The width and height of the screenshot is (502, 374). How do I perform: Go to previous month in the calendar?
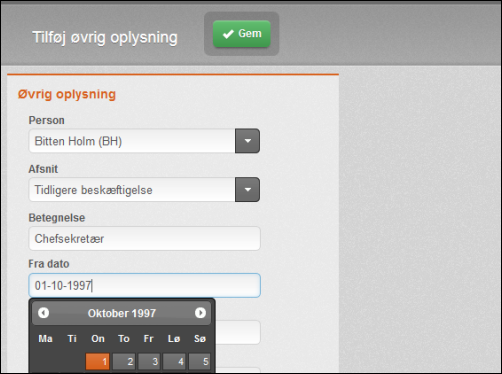[x=44, y=313]
